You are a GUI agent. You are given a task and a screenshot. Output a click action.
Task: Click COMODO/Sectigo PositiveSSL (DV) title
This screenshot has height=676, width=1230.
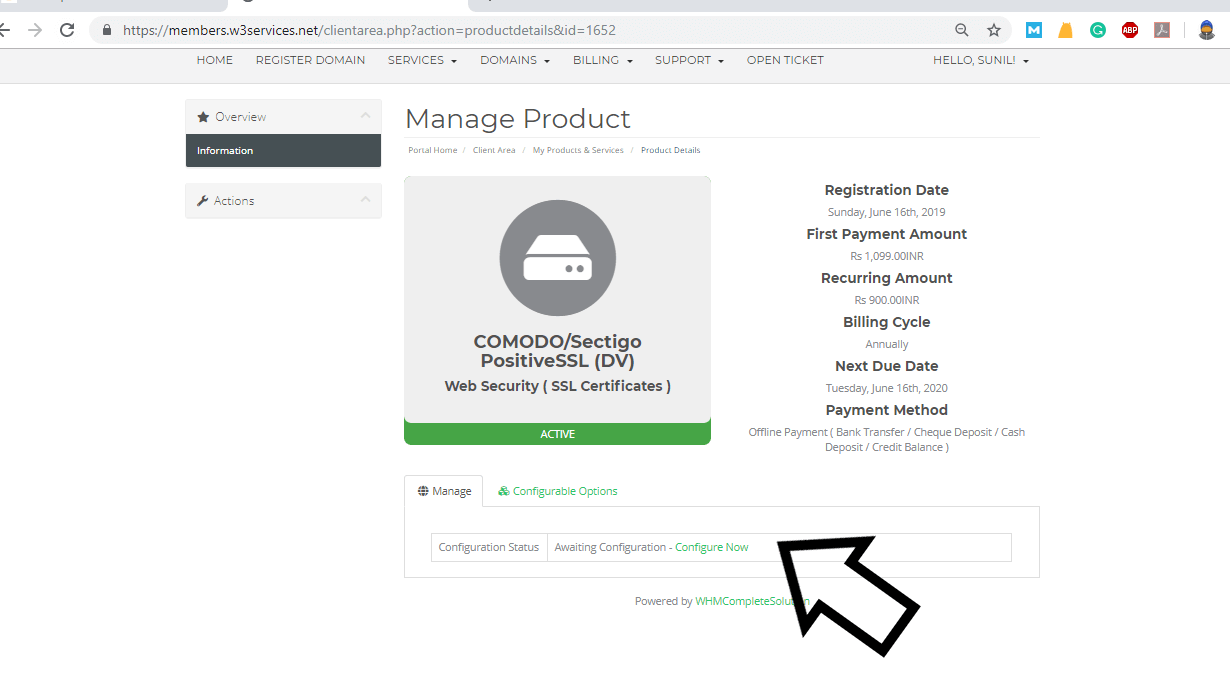coord(558,352)
